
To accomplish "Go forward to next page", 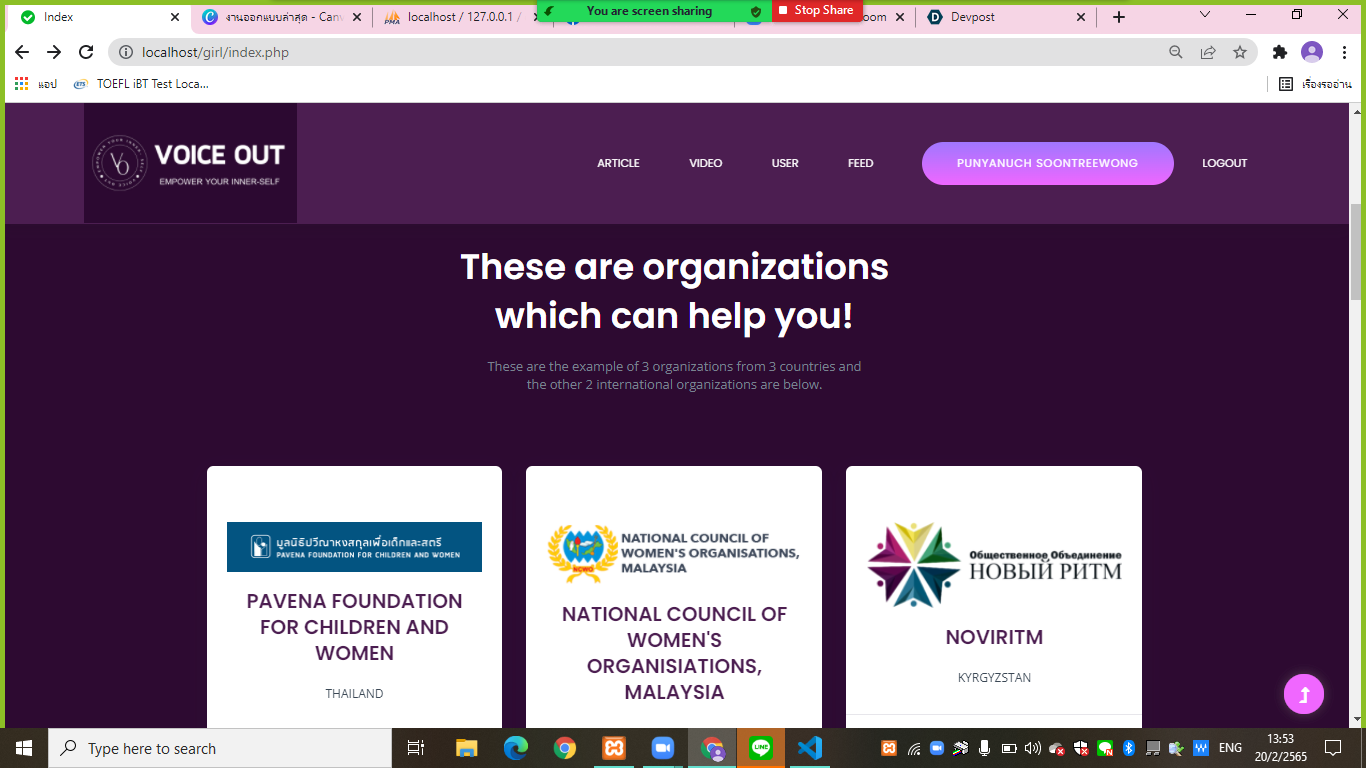I will click(54, 52).
